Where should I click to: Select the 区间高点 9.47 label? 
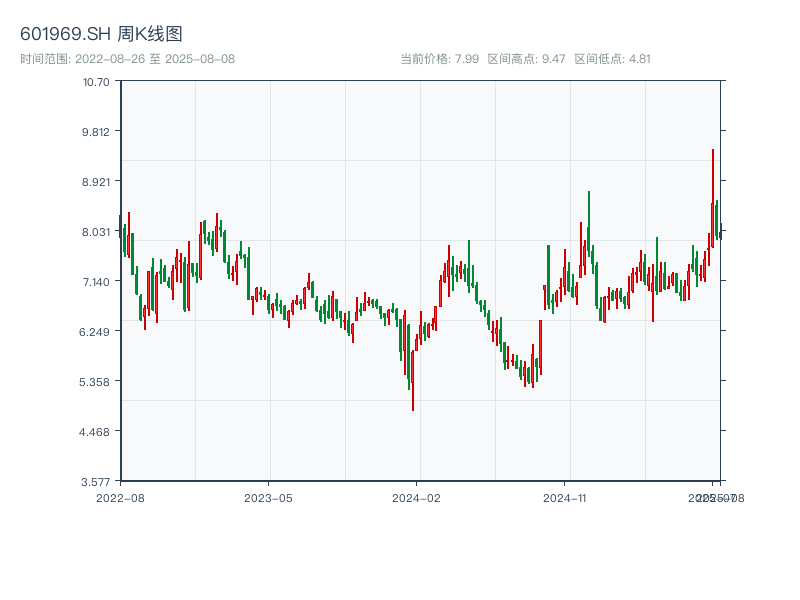click(526, 59)
